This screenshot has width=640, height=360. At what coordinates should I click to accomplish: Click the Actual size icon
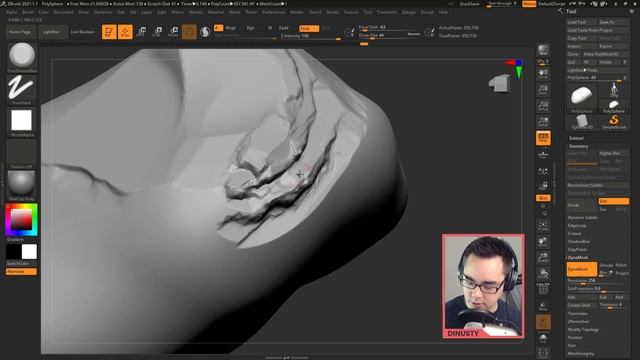coord(543,106)
